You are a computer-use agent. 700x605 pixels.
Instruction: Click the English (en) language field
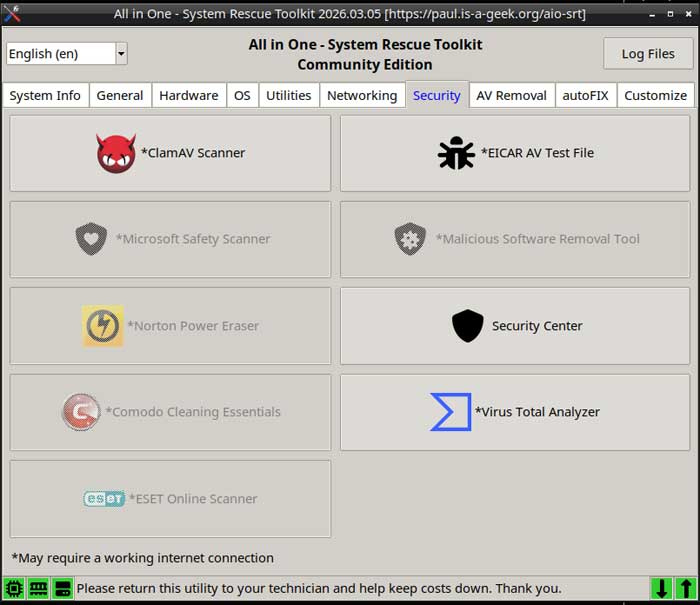[61, 54]
